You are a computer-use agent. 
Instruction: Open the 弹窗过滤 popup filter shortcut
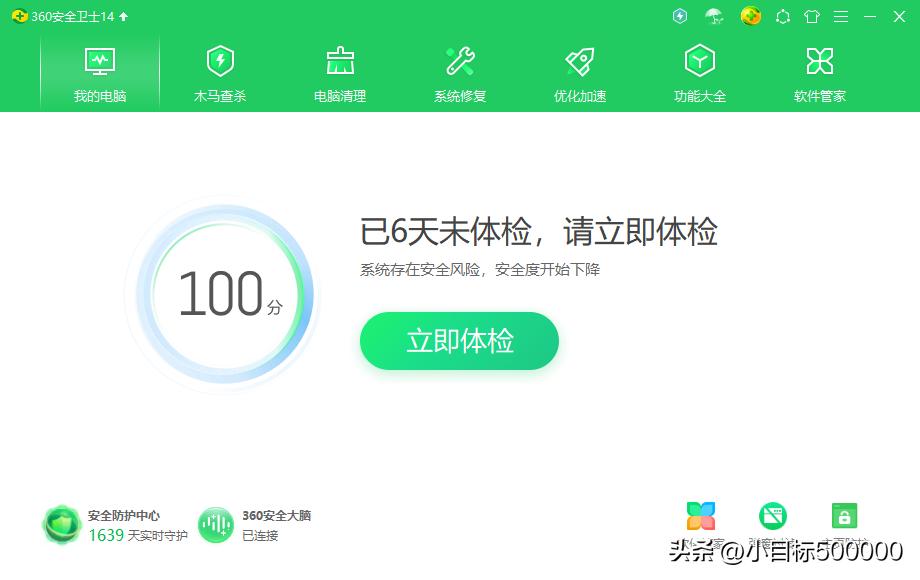(x=771, y=514)
